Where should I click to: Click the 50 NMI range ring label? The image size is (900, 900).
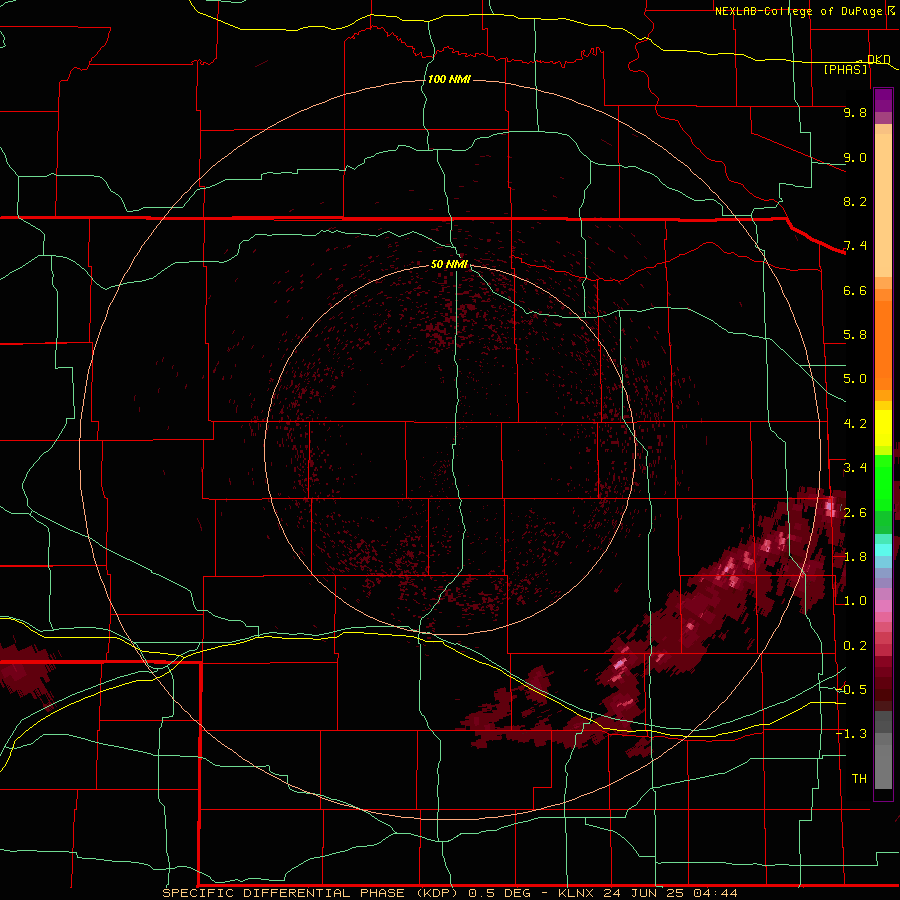pyautogui.click(x=449, y=264)
